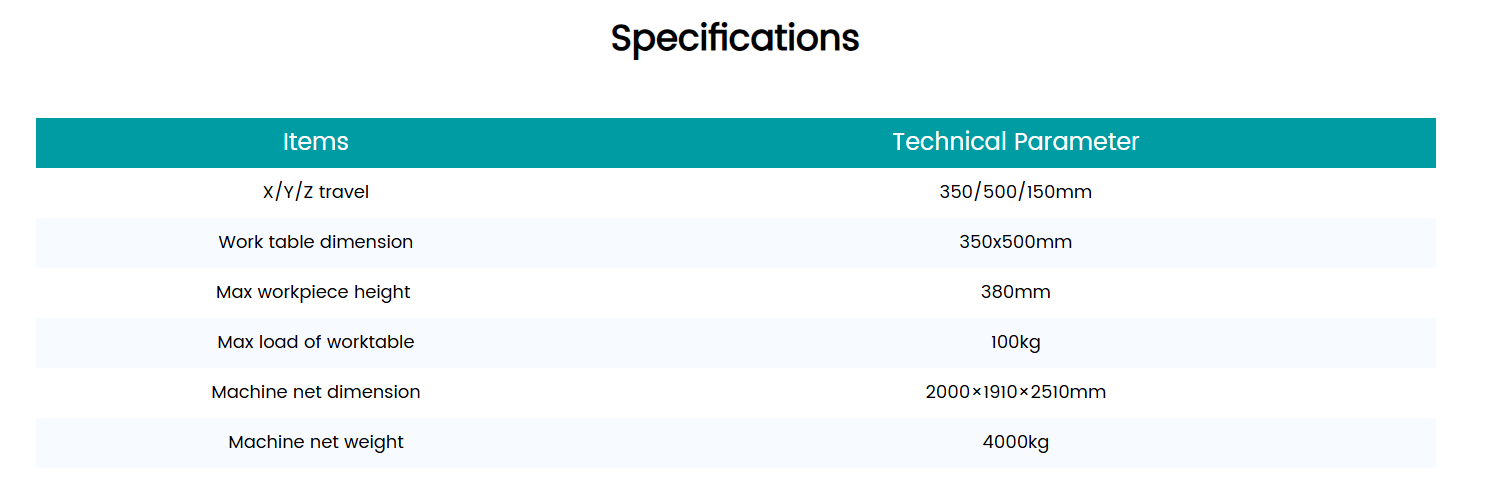Click the 350 X-travel value
The height and width of the screenshot is (480, 1487).
[x=956, y=192]
